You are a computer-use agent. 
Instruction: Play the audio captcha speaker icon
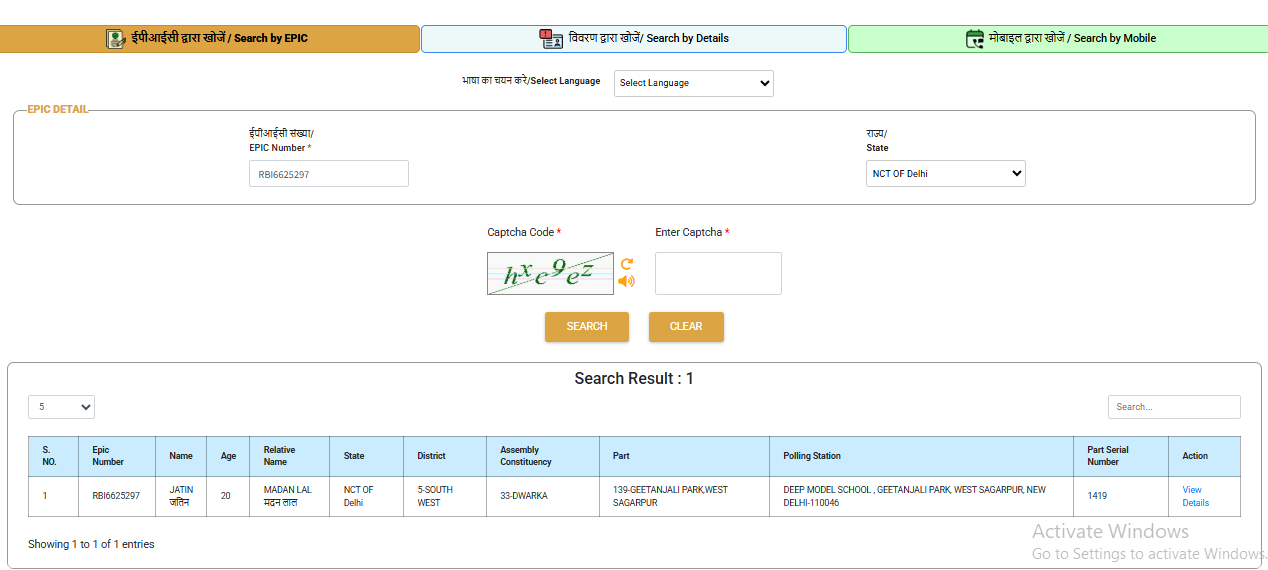point(626,281)
